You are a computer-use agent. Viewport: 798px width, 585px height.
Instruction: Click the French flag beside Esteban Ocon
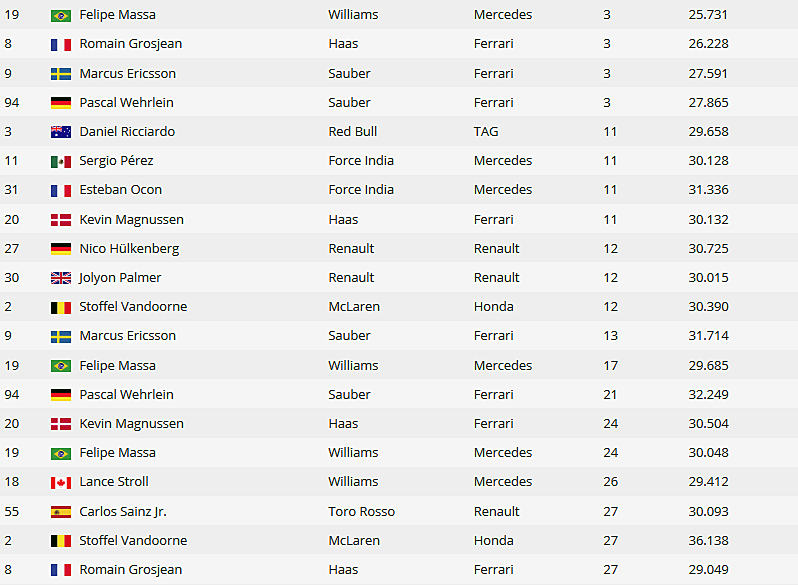[61, 191]
